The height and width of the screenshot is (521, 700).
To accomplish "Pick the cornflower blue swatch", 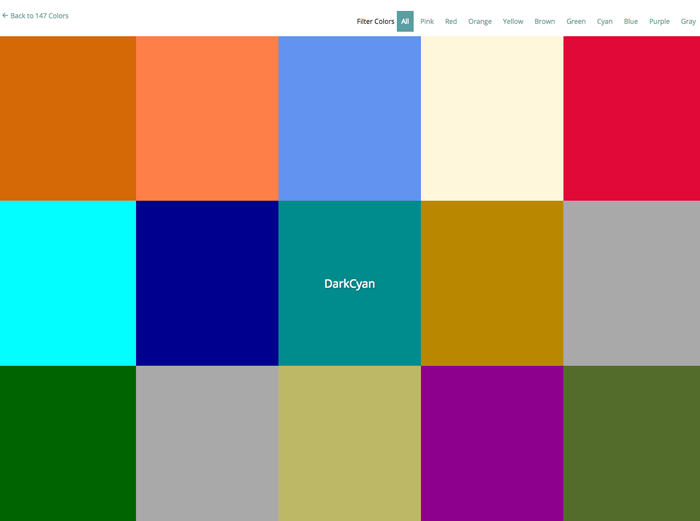I will point(350,118).
